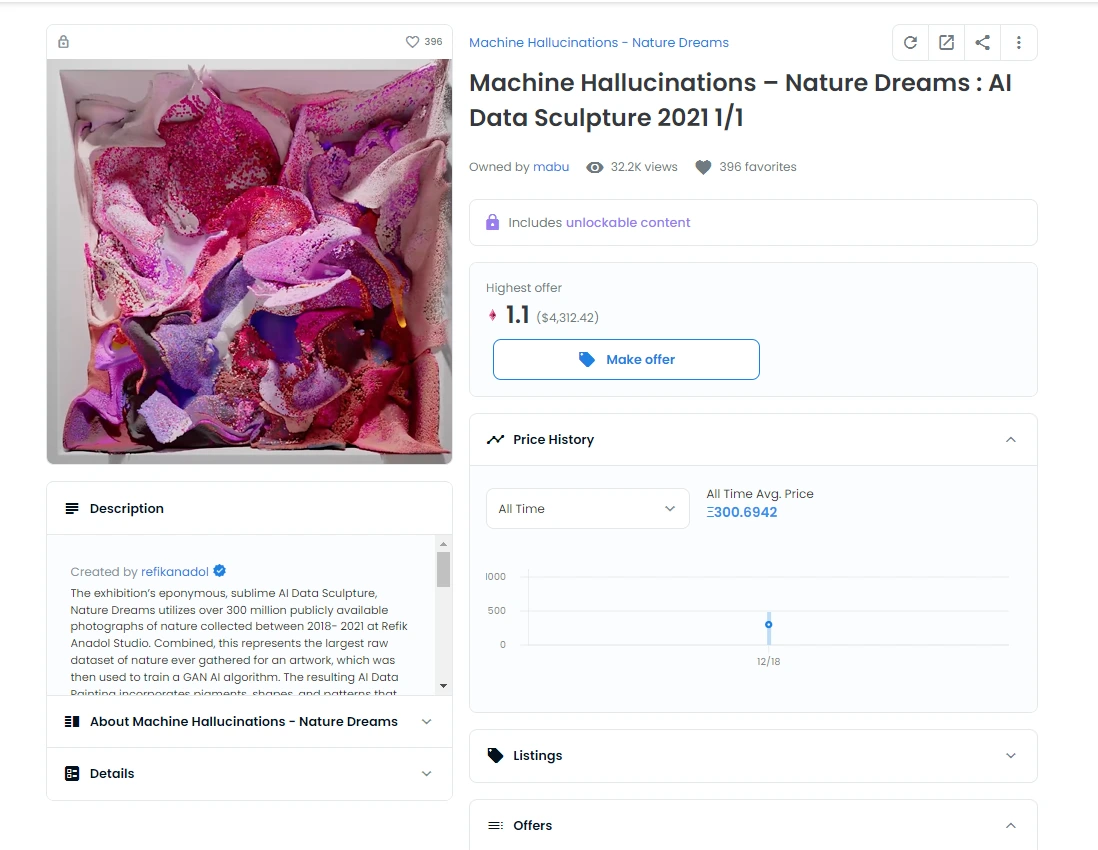The height and width of the screenshot is (850, 1098).
Task: Click the share icon
Action: point(982,43)
